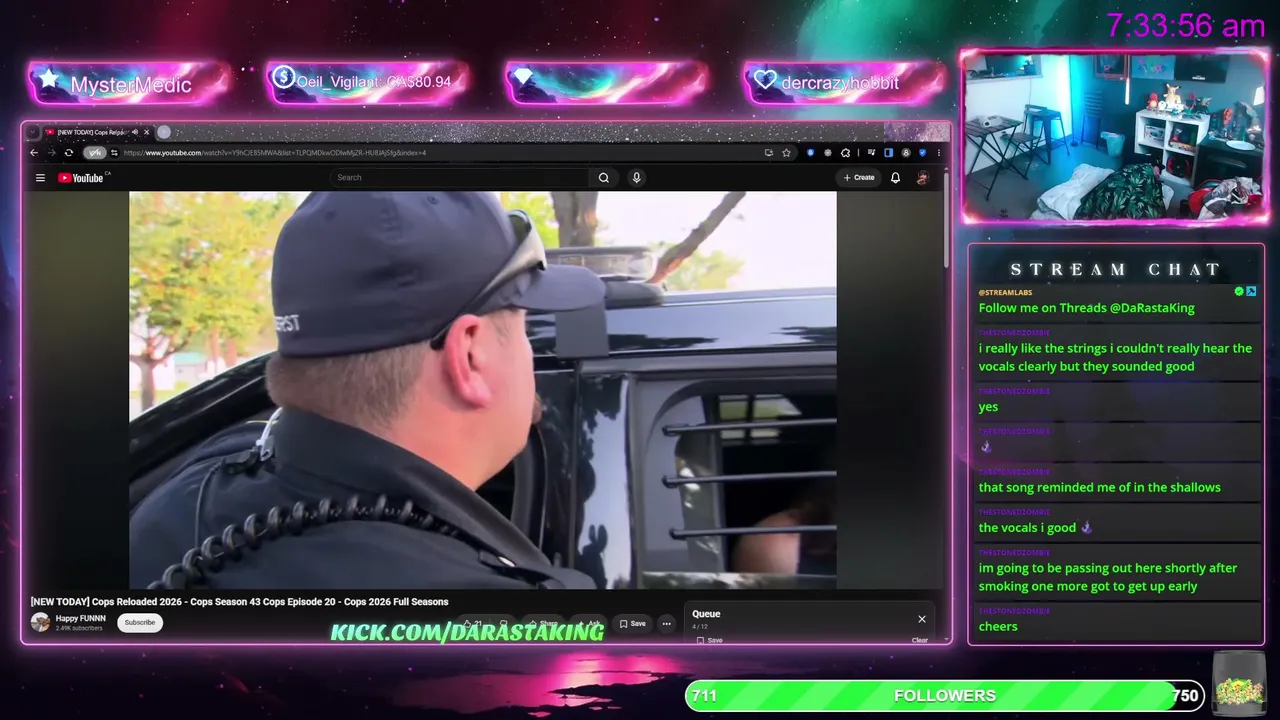The height and width of the screenshot is (720, 1280).
Task: Open the YouTube account avatar menu
Action: [x=922, y=178]
